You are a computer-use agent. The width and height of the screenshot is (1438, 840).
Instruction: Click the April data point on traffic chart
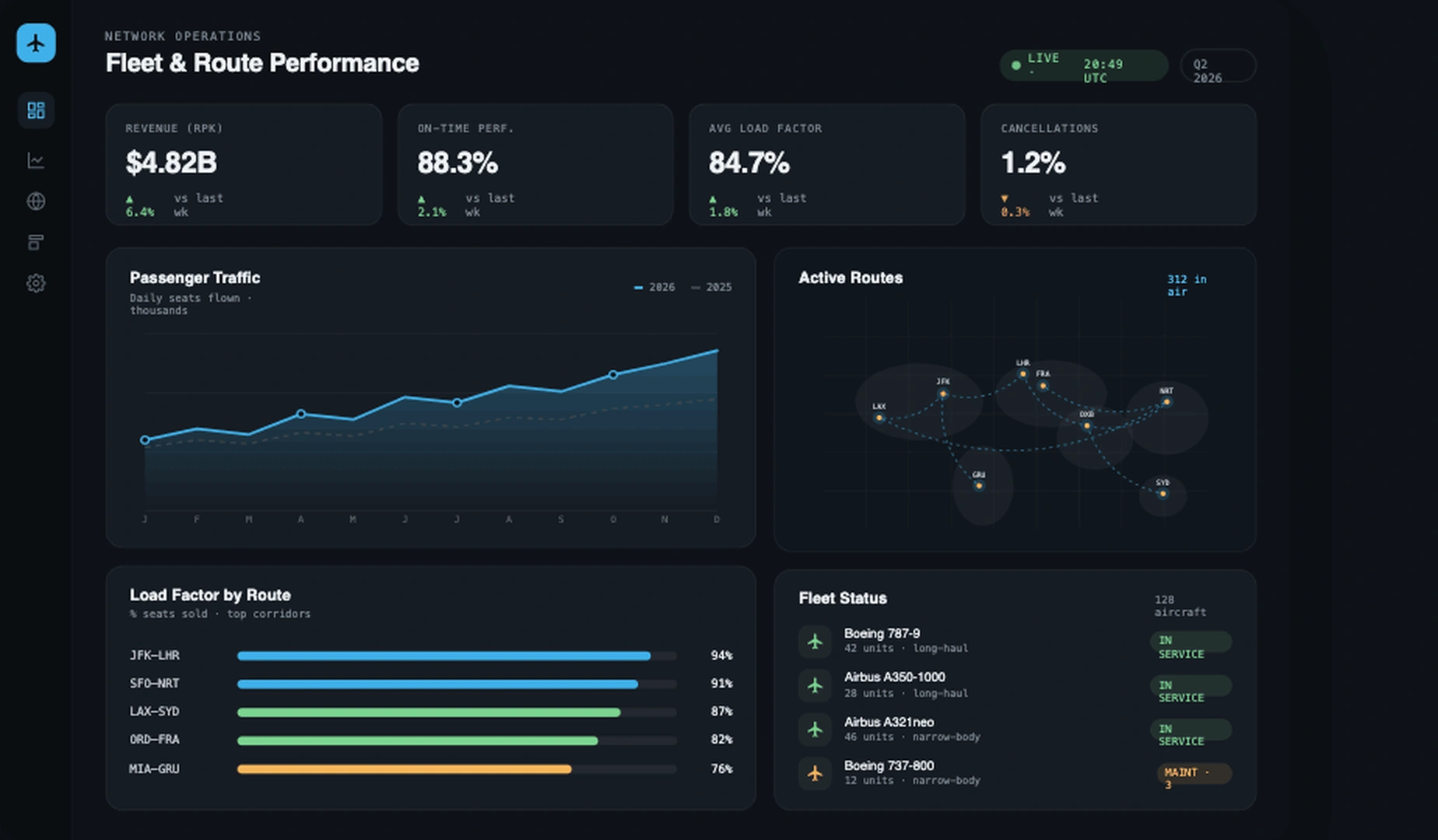click(x=301, y=414)
